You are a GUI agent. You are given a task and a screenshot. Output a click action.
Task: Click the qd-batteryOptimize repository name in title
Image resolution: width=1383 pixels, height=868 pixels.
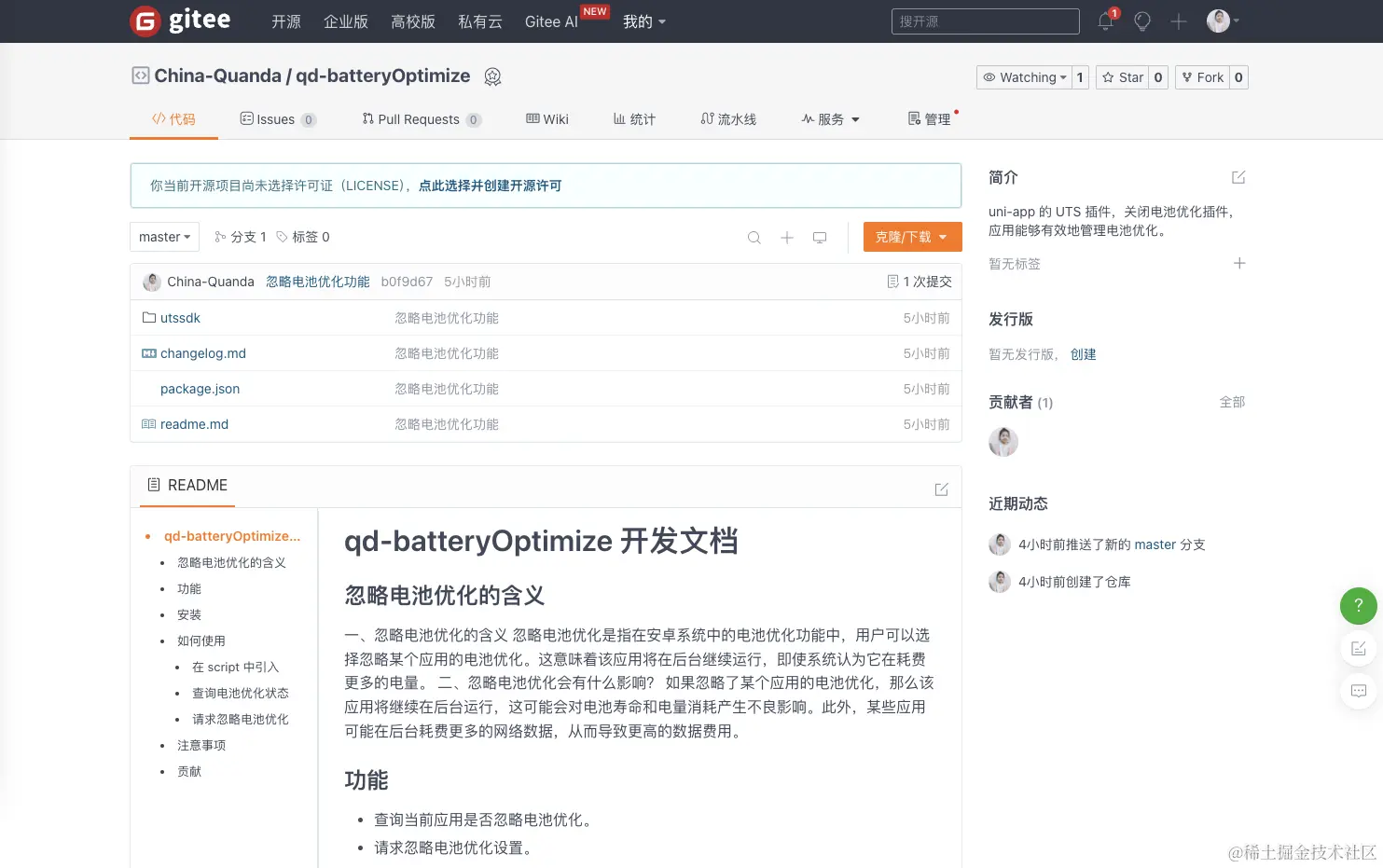[x=383, y=76]
